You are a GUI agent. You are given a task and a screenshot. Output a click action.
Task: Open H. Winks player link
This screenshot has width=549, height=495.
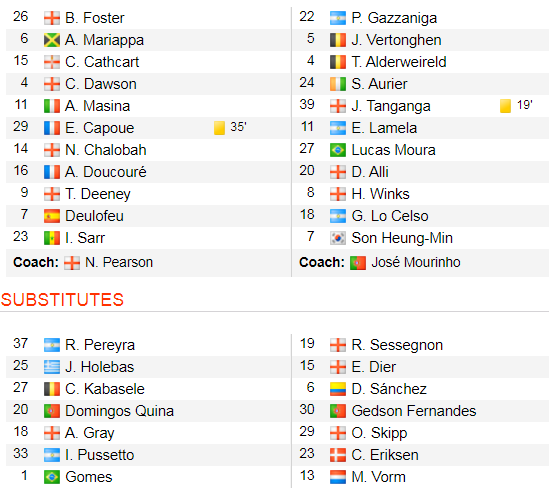click(380, 194)
